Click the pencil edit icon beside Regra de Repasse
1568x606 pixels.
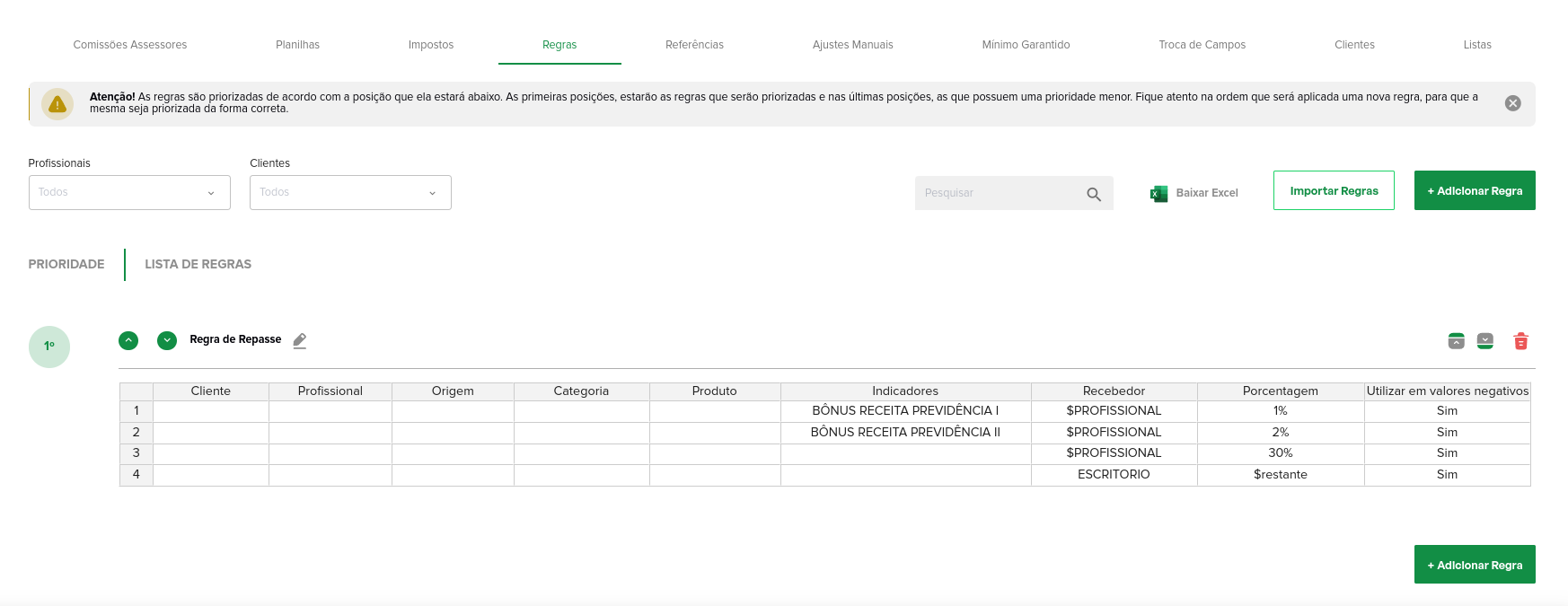click(300, 340)
